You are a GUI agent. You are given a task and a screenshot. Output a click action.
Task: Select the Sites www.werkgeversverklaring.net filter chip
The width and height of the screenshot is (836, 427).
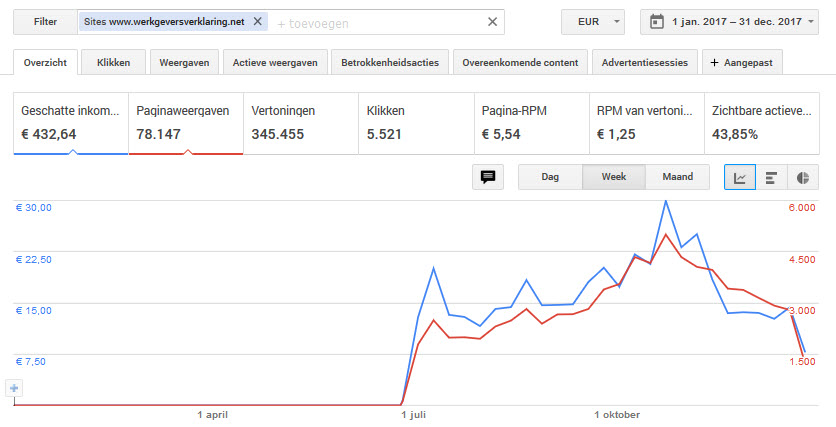coord(173,22)
